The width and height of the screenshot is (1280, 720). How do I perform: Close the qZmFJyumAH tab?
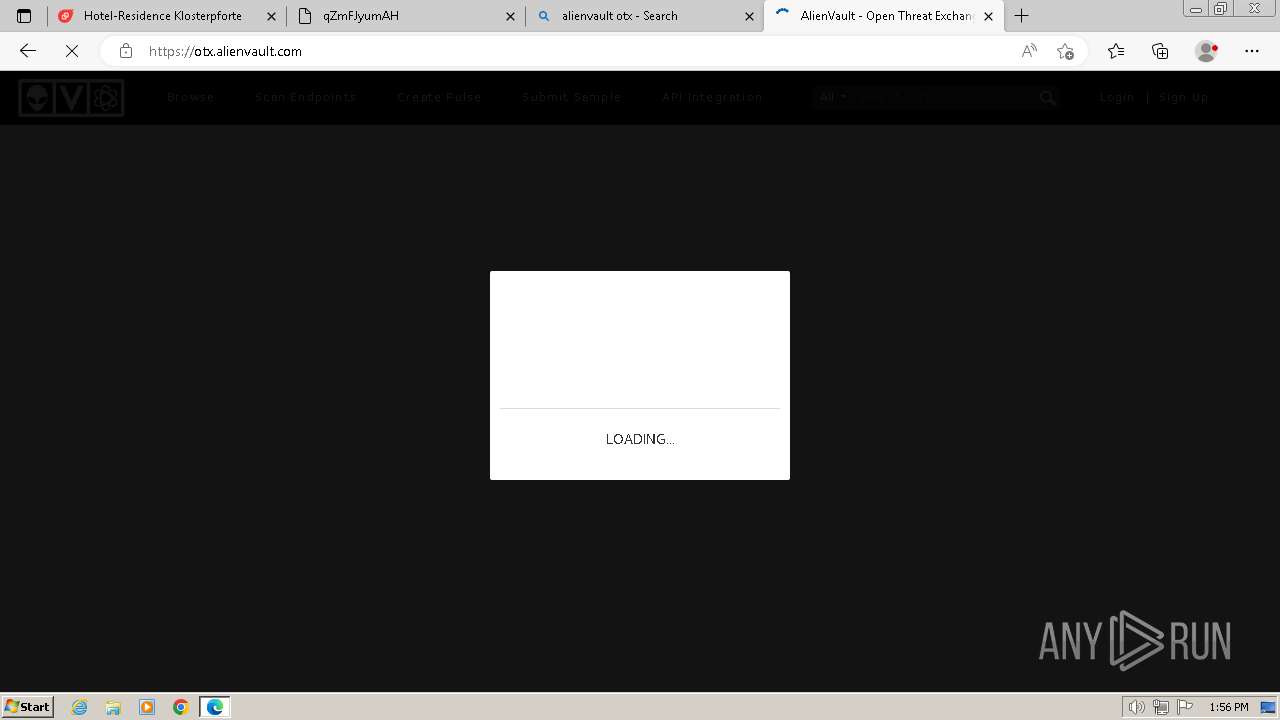510,16
